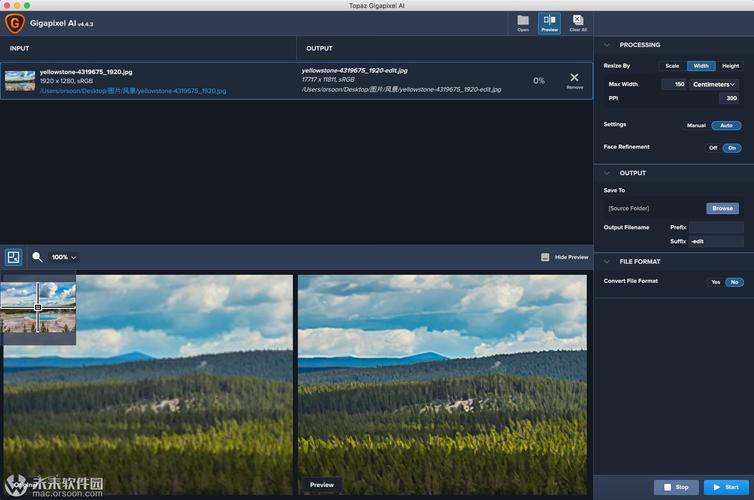Image resolution: width=754 pixels, height=500 pixels.
Task: Open the 100% zoom level dropdown
Action: [64, 257]
